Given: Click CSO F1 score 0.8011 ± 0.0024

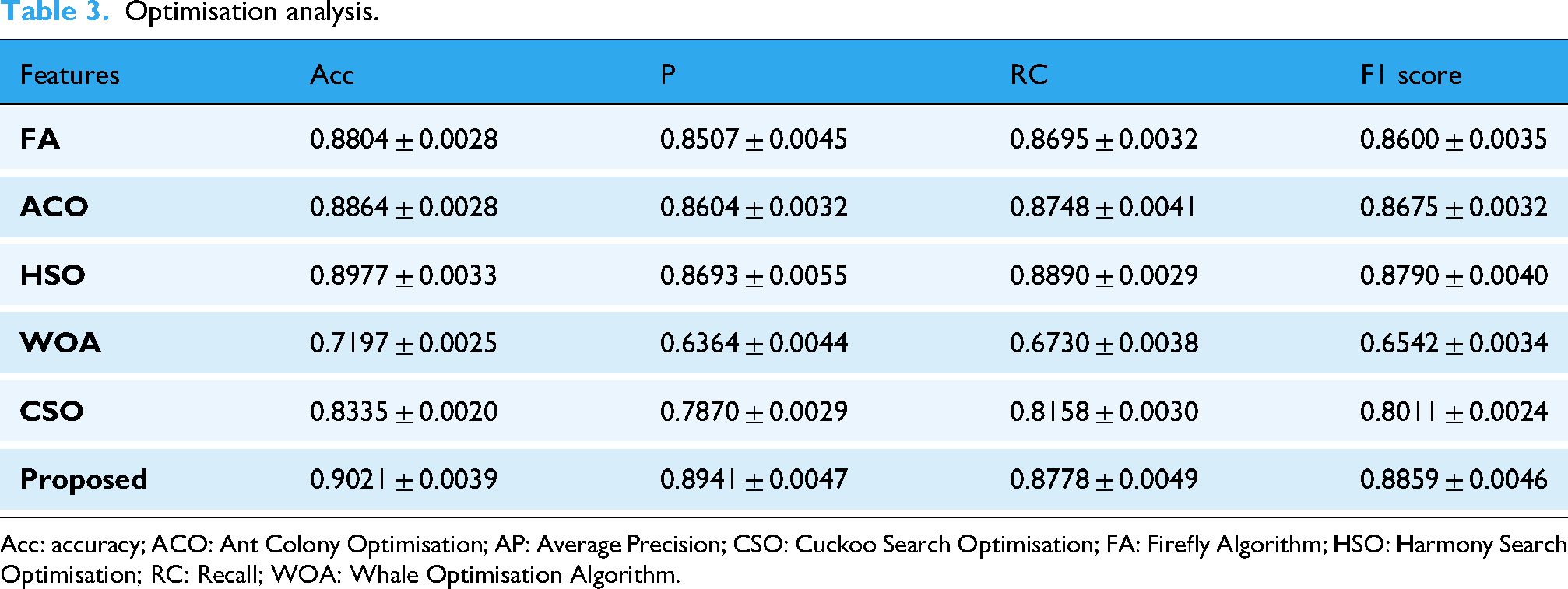Looking at the screenshot, I should pos(1454,411).
